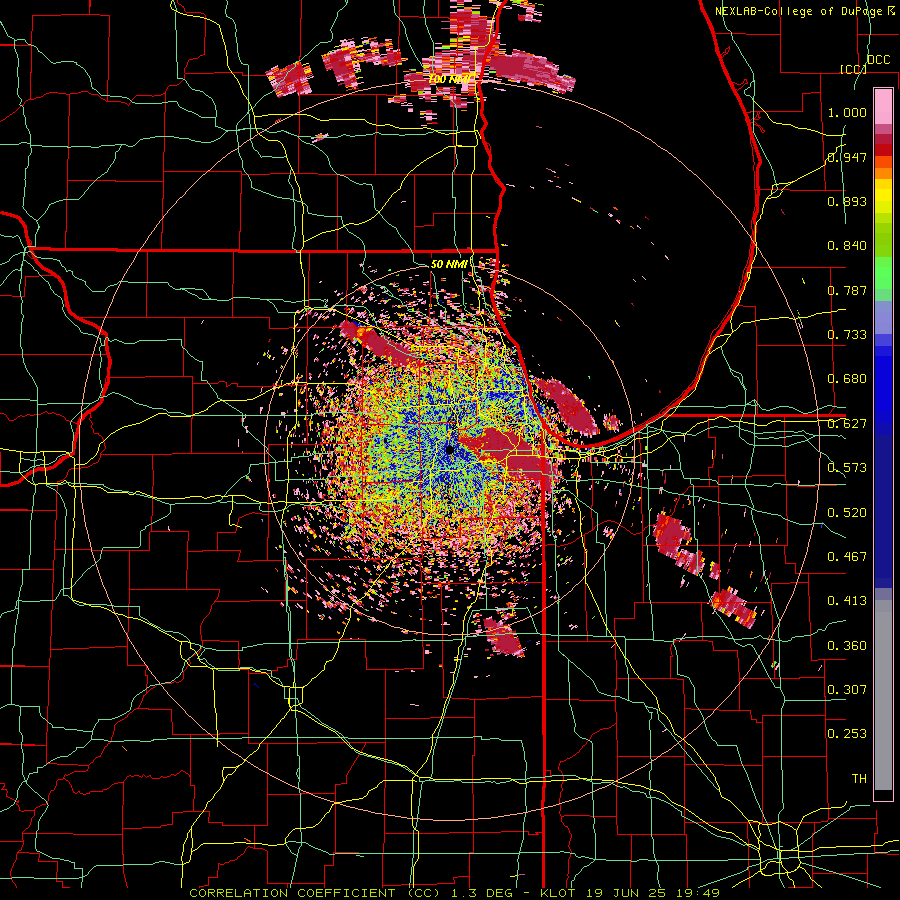Click the 50 NMI range ring label

pos(449,264)
